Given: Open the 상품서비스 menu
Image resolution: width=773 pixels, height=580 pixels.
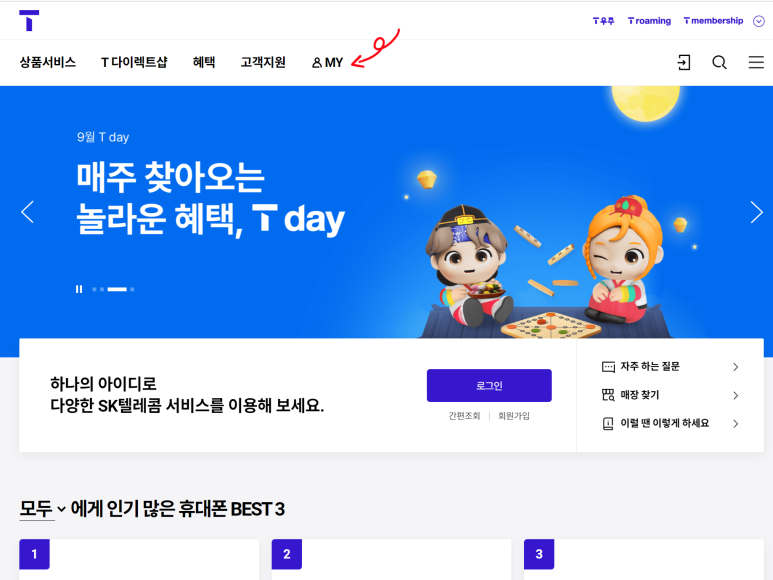Looking at the screenshot, I should pos(48,62).
